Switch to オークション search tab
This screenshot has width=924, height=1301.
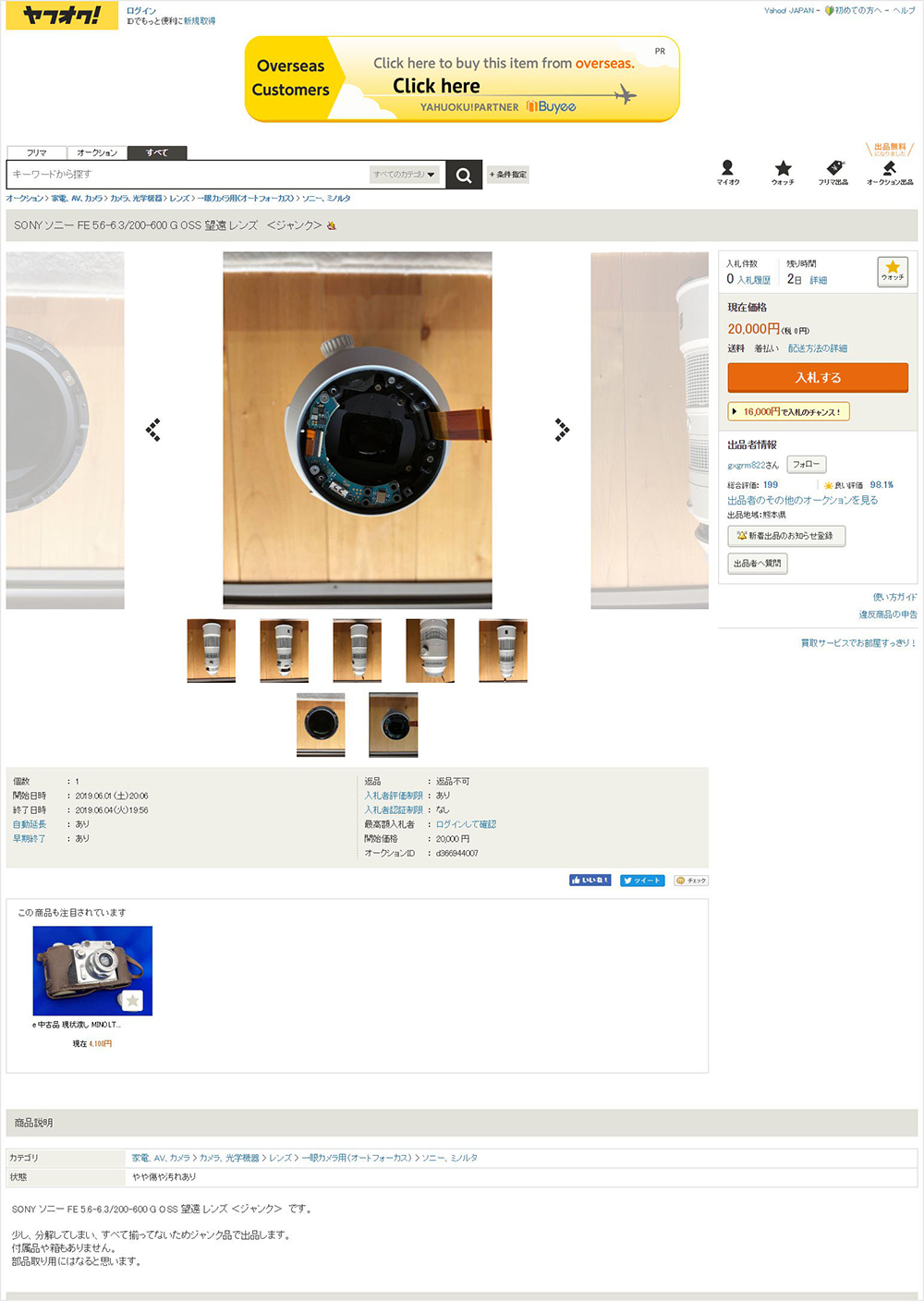coord(97,152)
